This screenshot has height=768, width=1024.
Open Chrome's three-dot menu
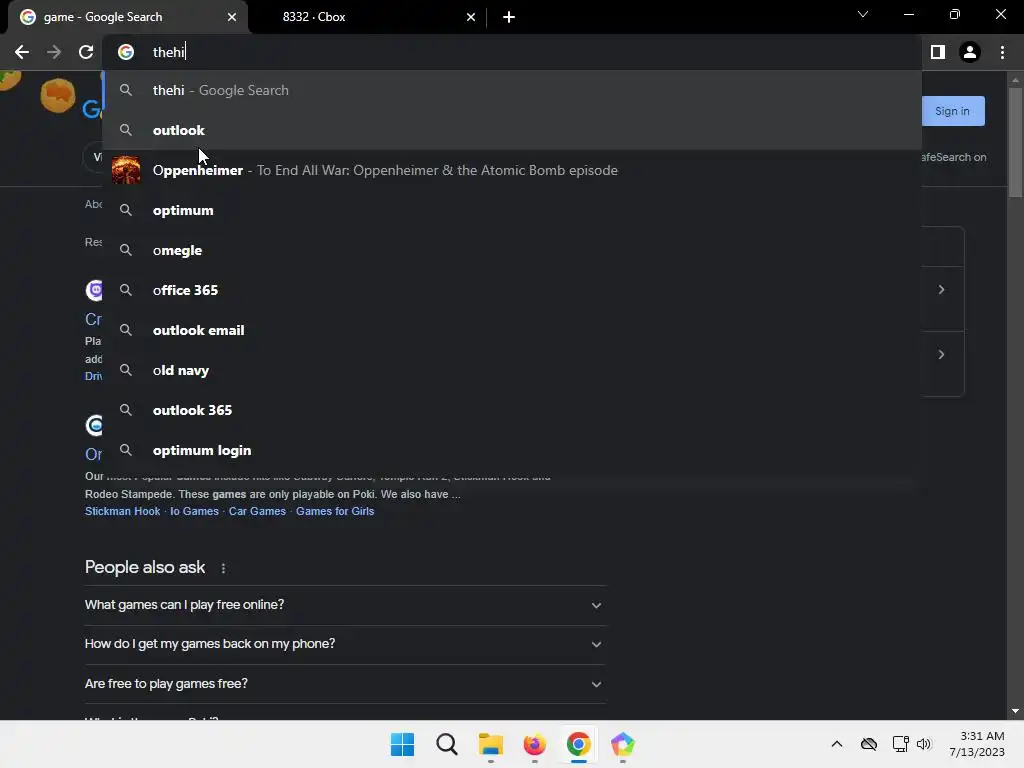click(x=1002, y=52)
